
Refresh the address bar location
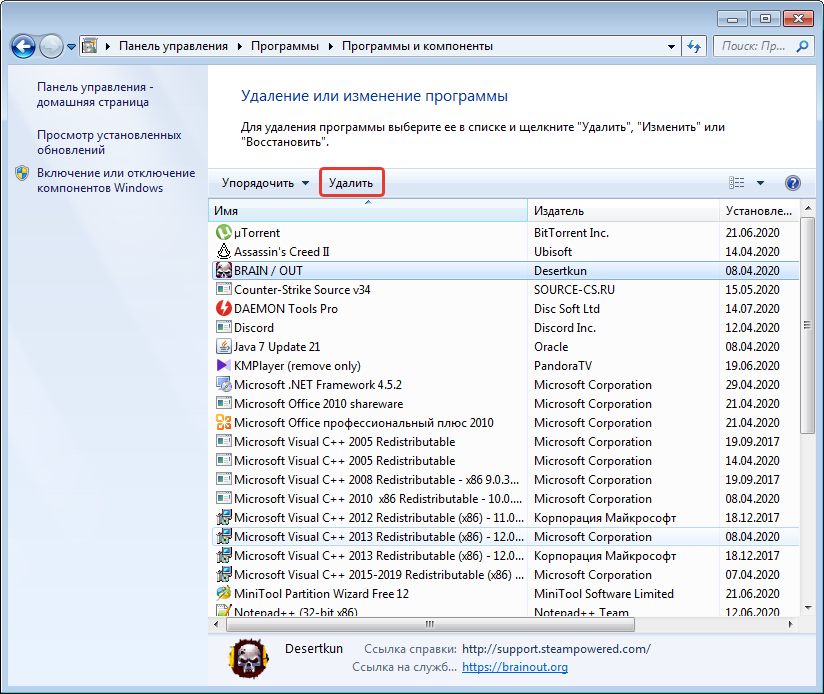[694, 46]
